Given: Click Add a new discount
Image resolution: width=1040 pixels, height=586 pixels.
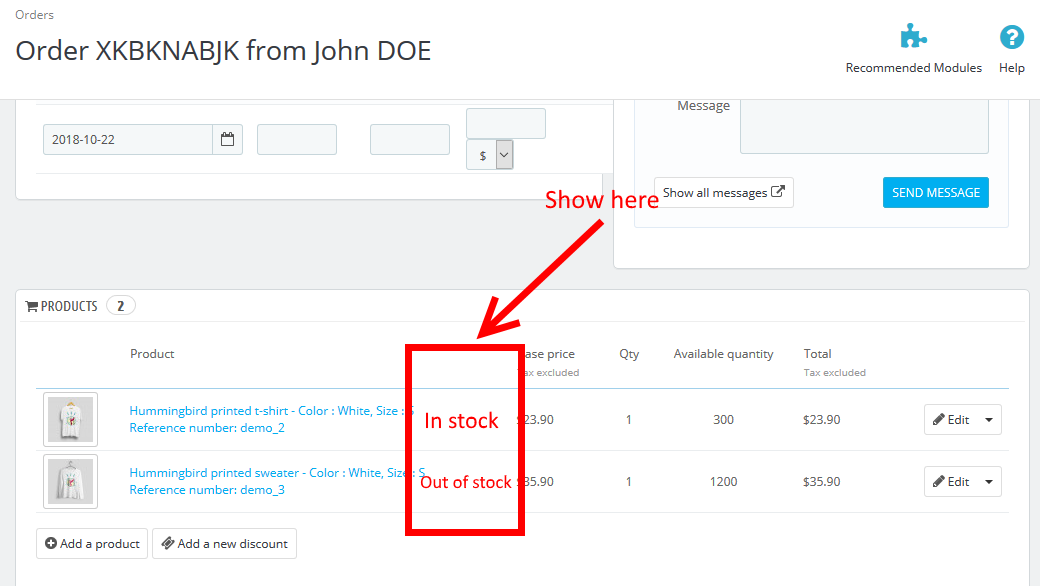Looking at the screenshot, I should (224, 544).
